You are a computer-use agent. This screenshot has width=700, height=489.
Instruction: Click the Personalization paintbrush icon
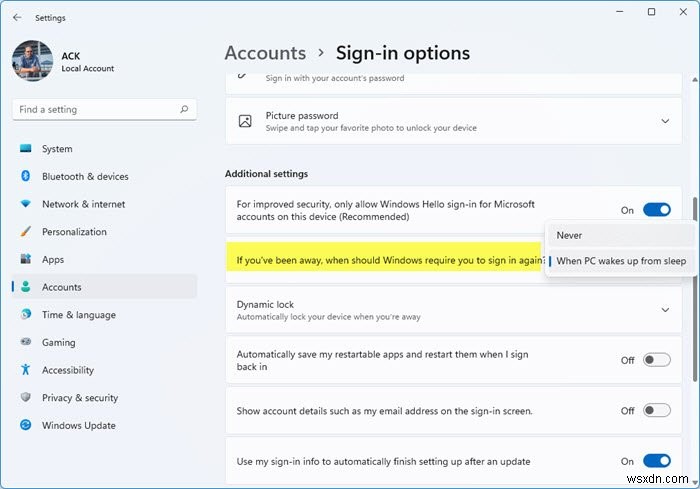[25, 231]
